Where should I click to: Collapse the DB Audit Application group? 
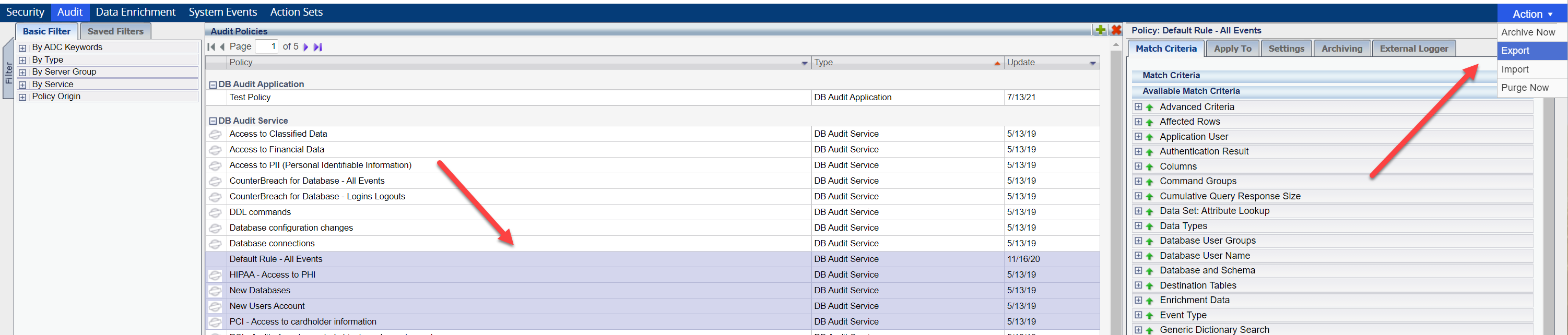(213, 85)
